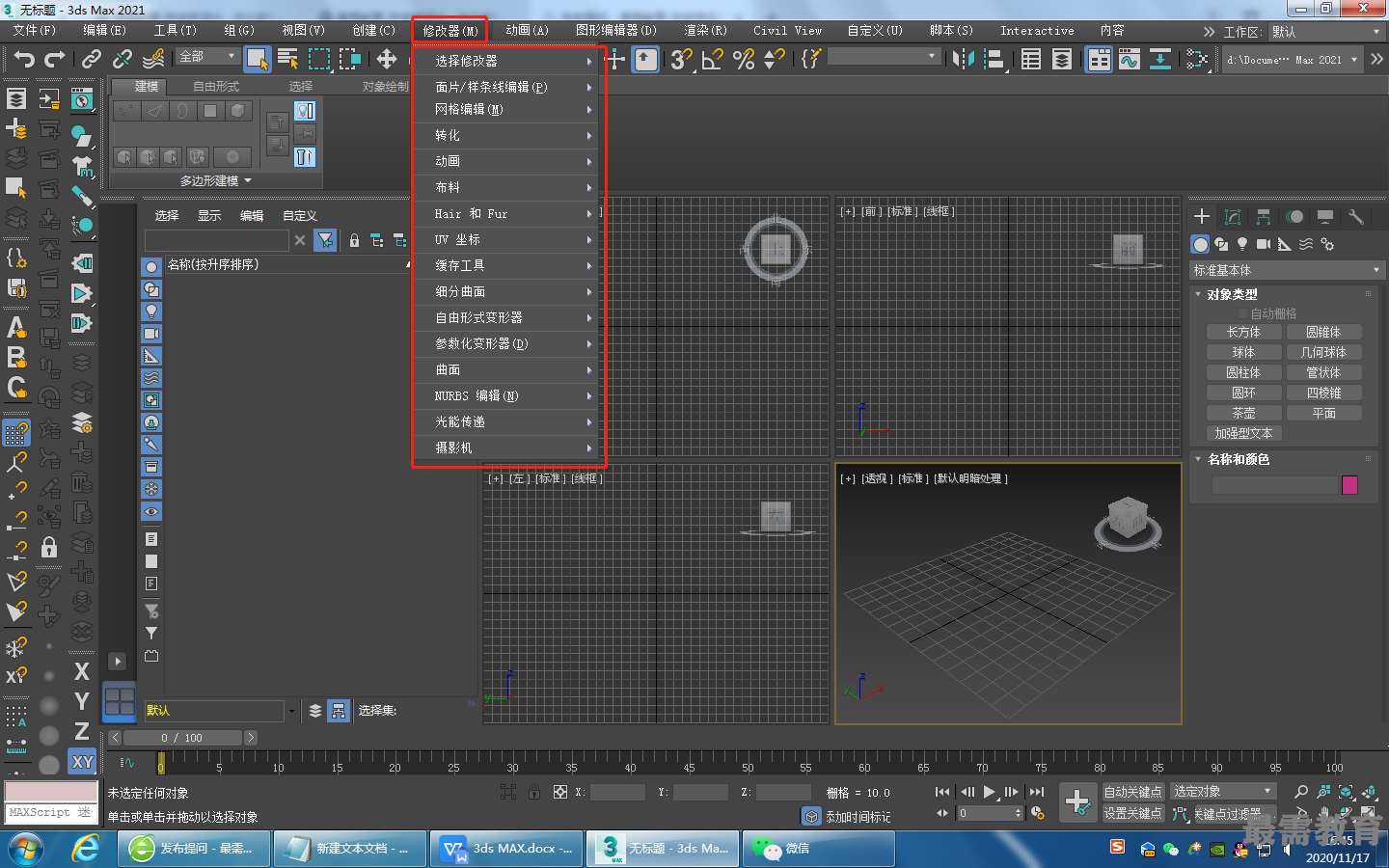This screenshot has width=1389, height=868.
Task: Toggle the 自动栅格 checkbox
Action: tap(1243, 313)
